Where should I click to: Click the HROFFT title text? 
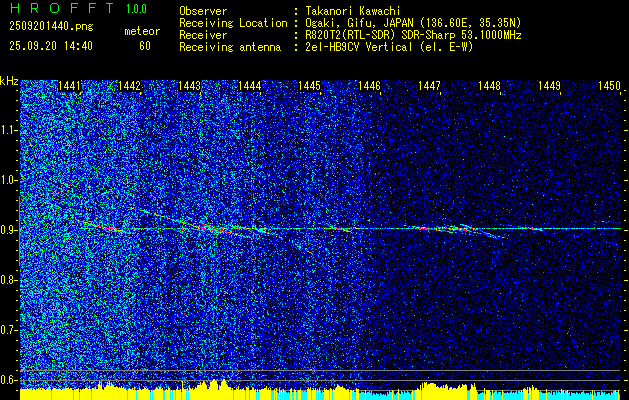click(x=62, y=8)
